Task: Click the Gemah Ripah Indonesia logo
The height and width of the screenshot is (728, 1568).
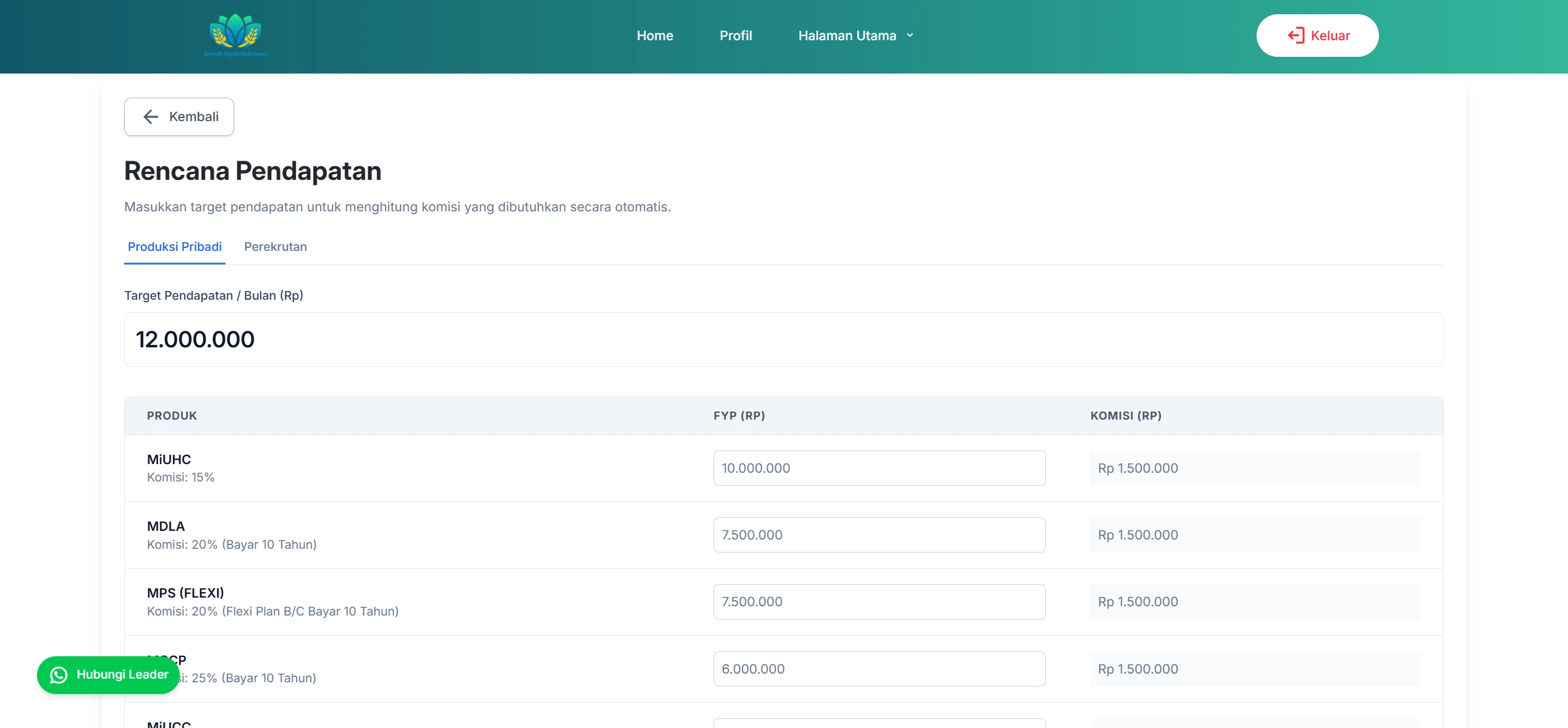Action: click(235, 35)
